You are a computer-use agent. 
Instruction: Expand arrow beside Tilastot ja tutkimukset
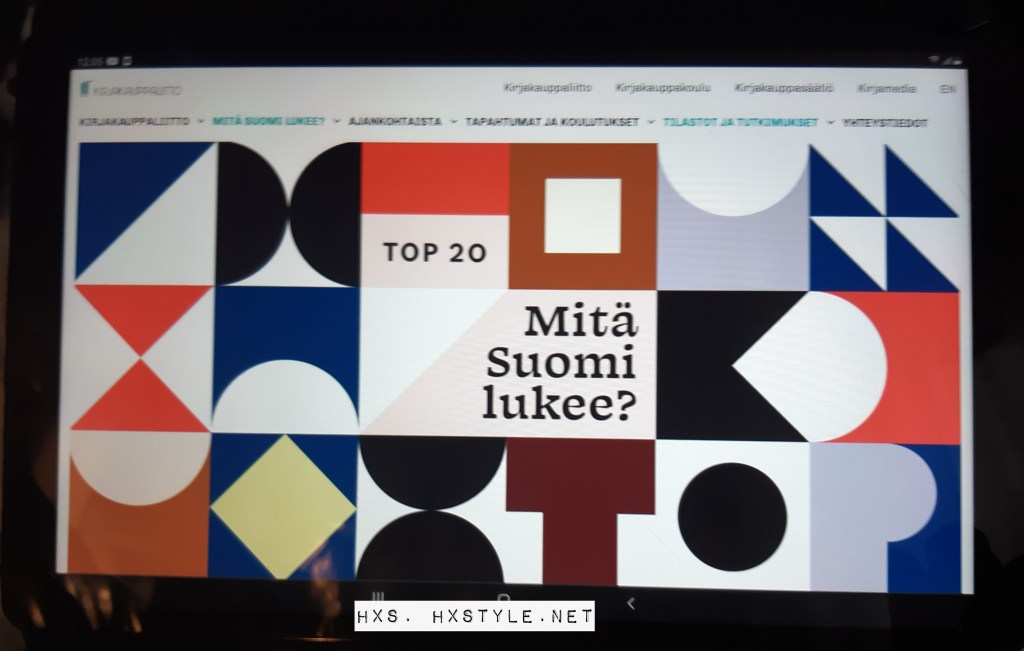pos(831,122)
